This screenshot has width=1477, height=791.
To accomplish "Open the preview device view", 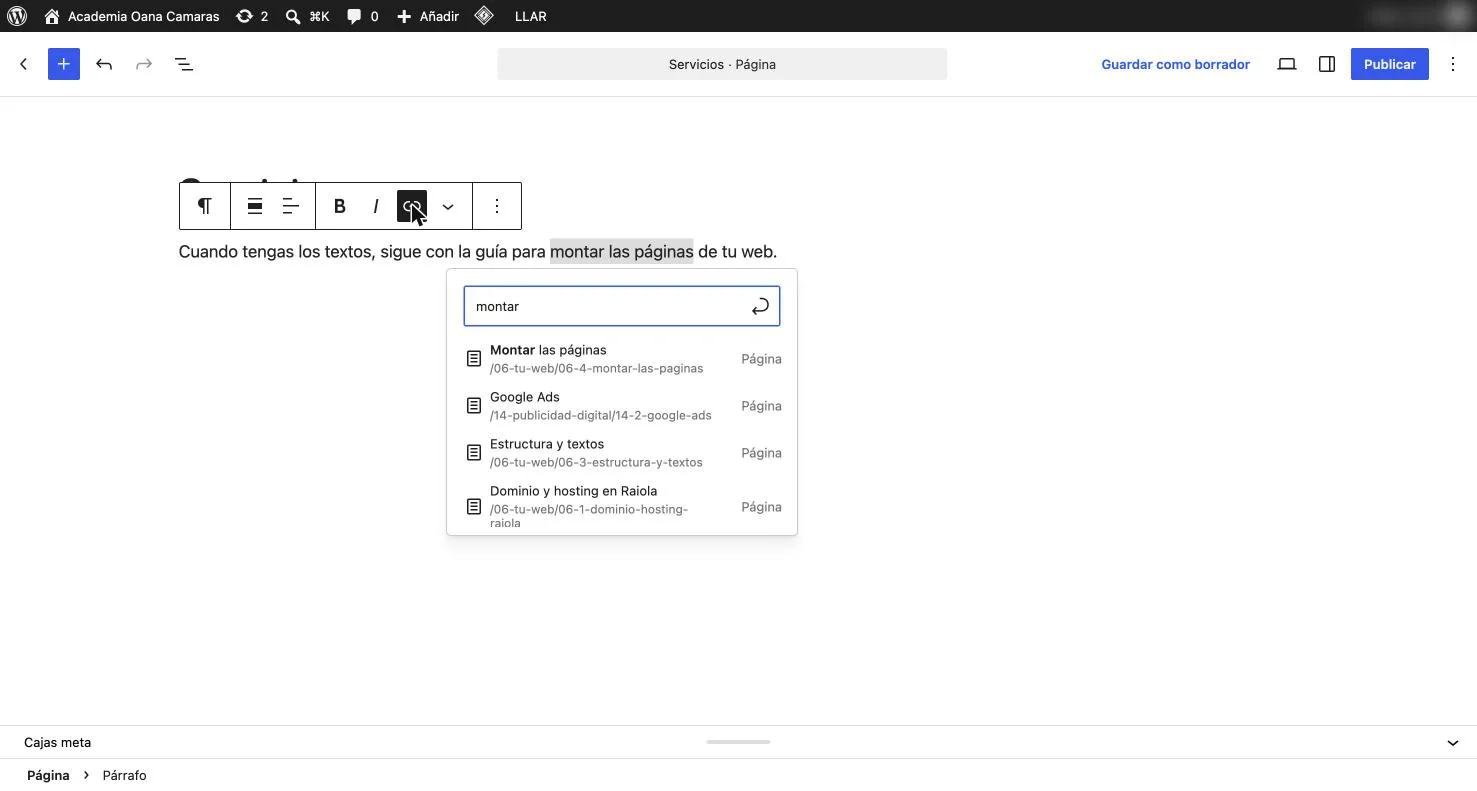I will [x=1287, y=64].
